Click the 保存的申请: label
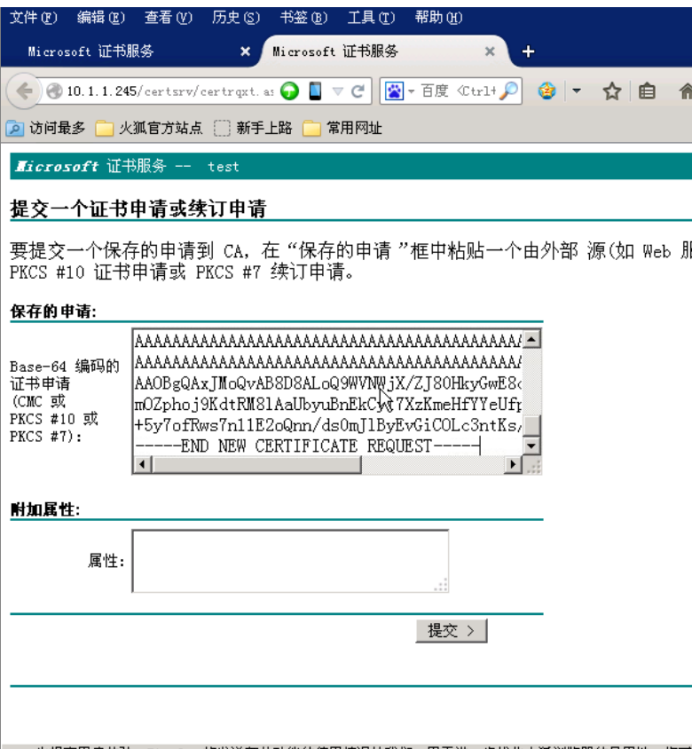Viewport: 693px width, 750px height. point(53,311)
